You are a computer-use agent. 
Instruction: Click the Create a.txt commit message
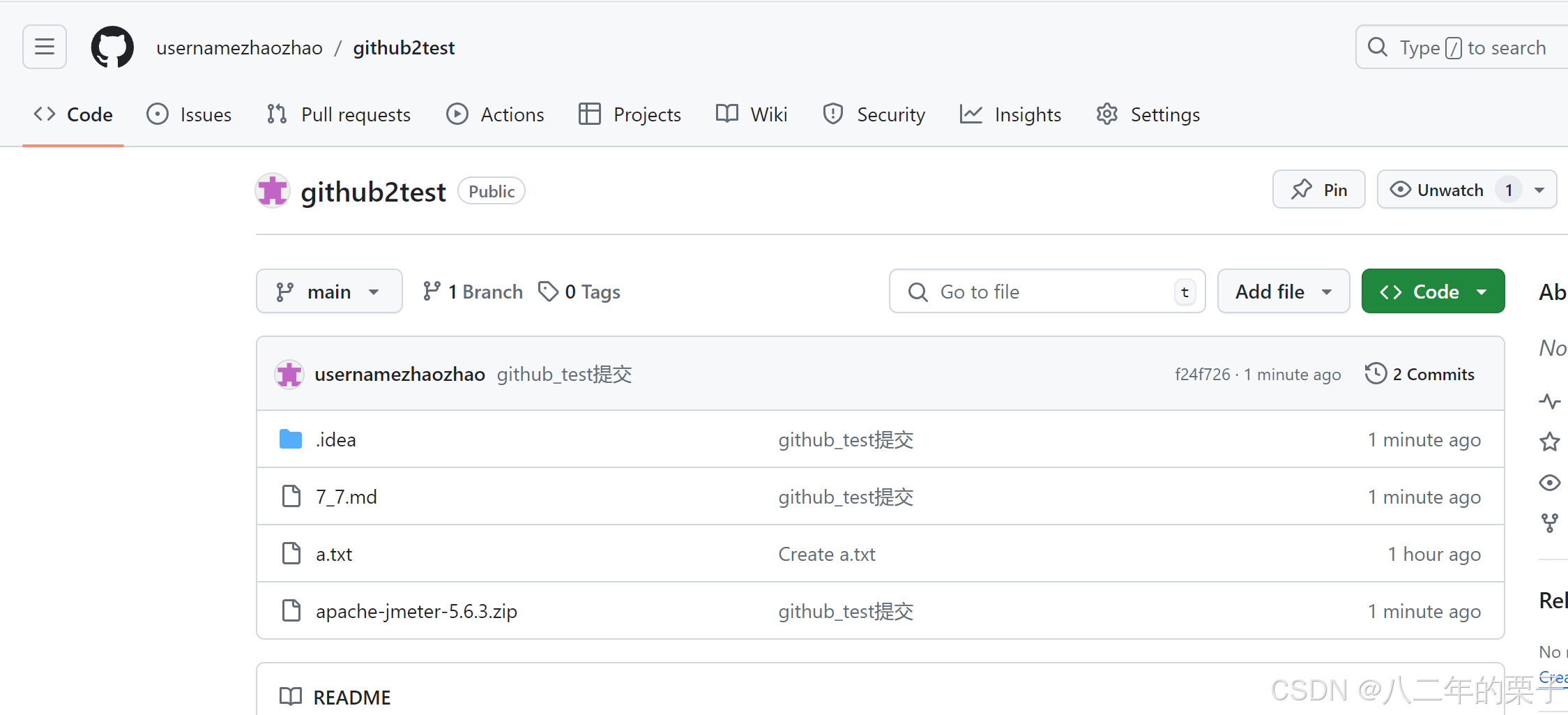[x=827, y=554]
